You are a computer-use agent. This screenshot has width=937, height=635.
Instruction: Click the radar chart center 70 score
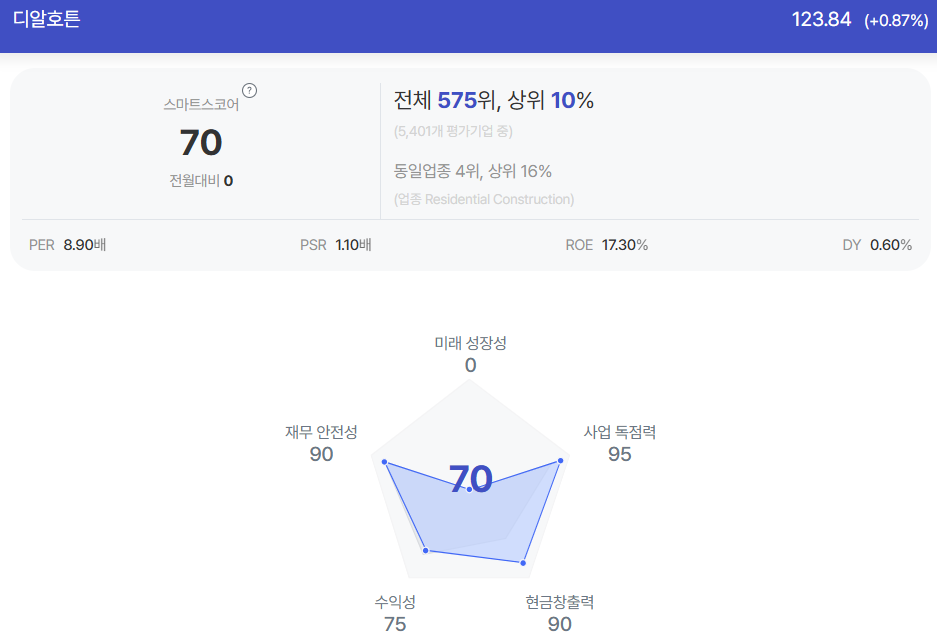point(471,479)
